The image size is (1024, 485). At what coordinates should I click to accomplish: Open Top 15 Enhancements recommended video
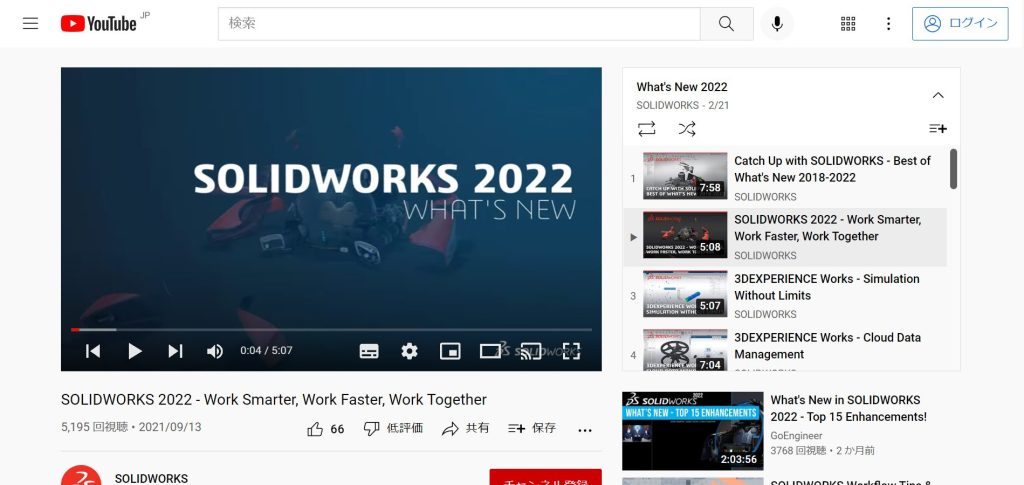coord(848,408)
